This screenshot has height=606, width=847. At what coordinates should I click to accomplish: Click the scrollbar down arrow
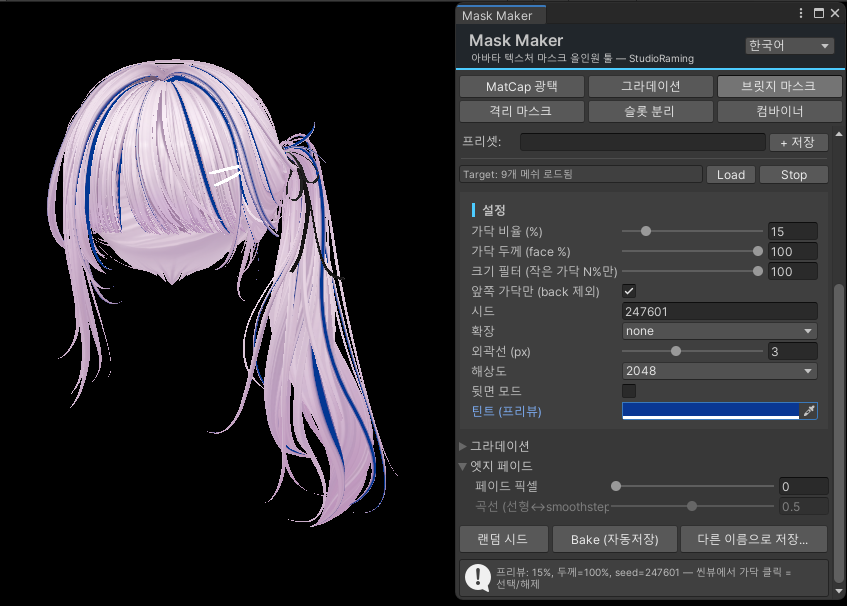838,591
